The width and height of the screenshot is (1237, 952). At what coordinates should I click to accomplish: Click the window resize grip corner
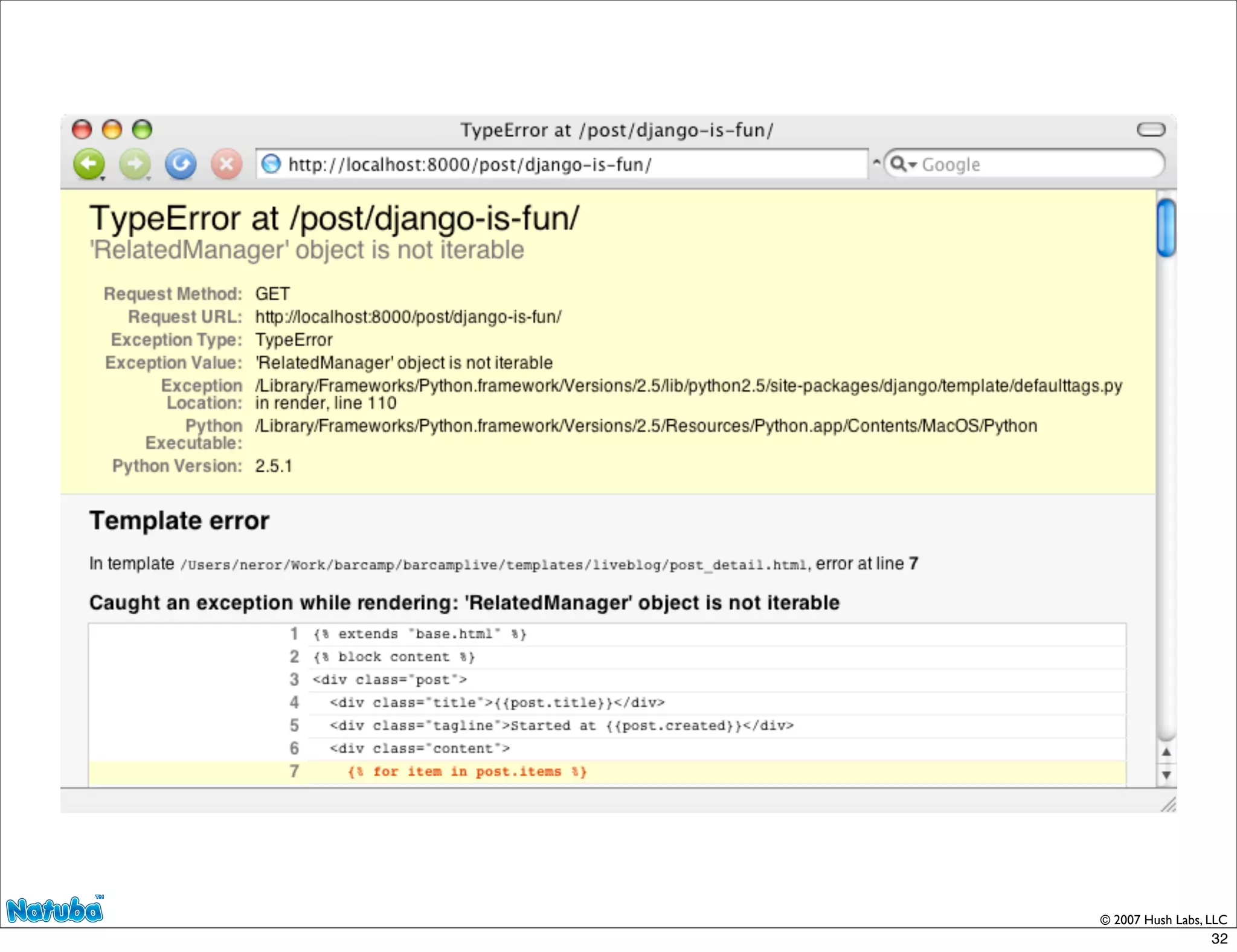[x=1168, y=804]
